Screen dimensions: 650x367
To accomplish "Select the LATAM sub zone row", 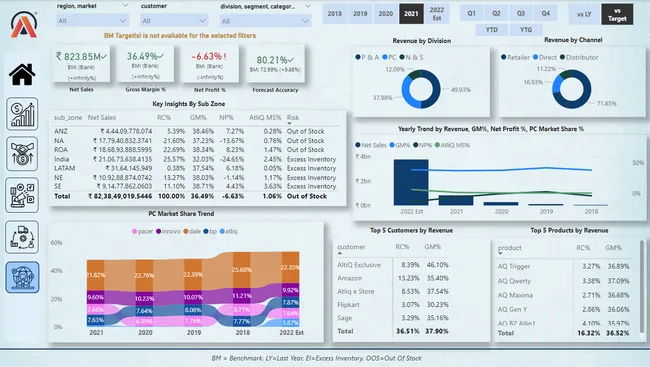I will tap(195, 168).
